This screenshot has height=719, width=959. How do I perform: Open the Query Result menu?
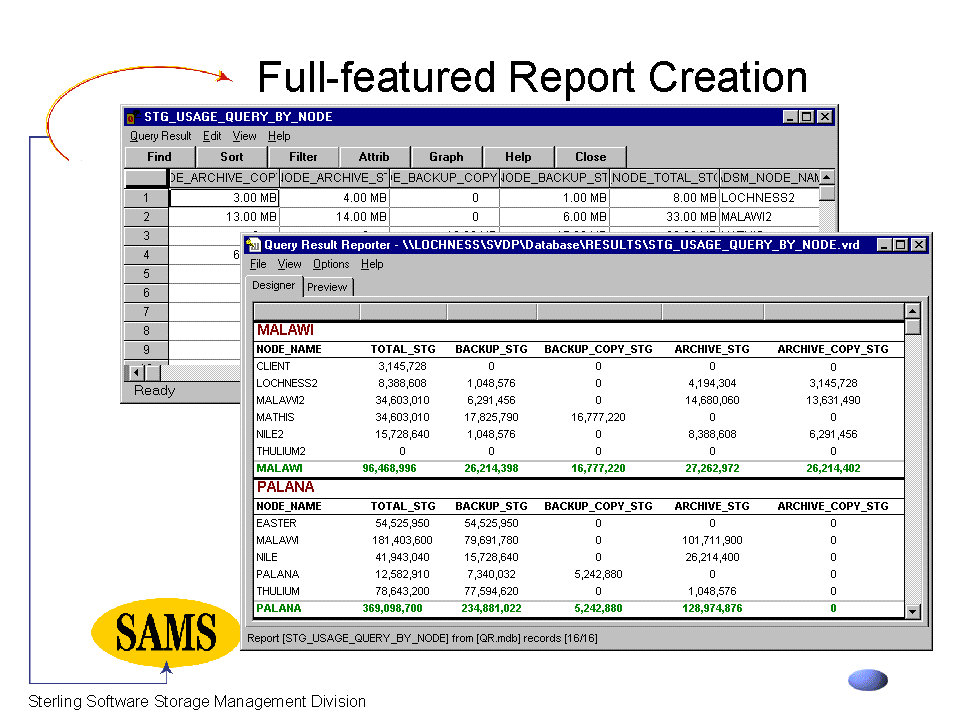tap(160, 136)
